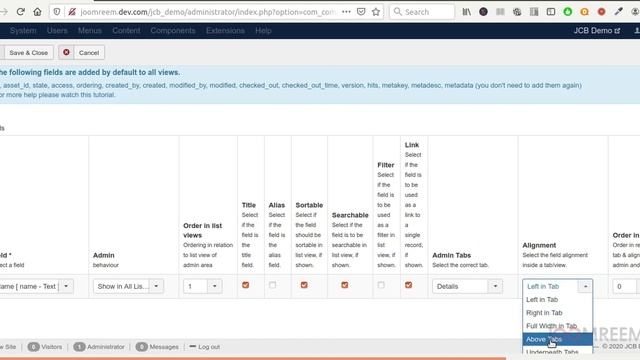Click the Searchable column heading
This screenshot has height=360, width=640.
[350, 215]
